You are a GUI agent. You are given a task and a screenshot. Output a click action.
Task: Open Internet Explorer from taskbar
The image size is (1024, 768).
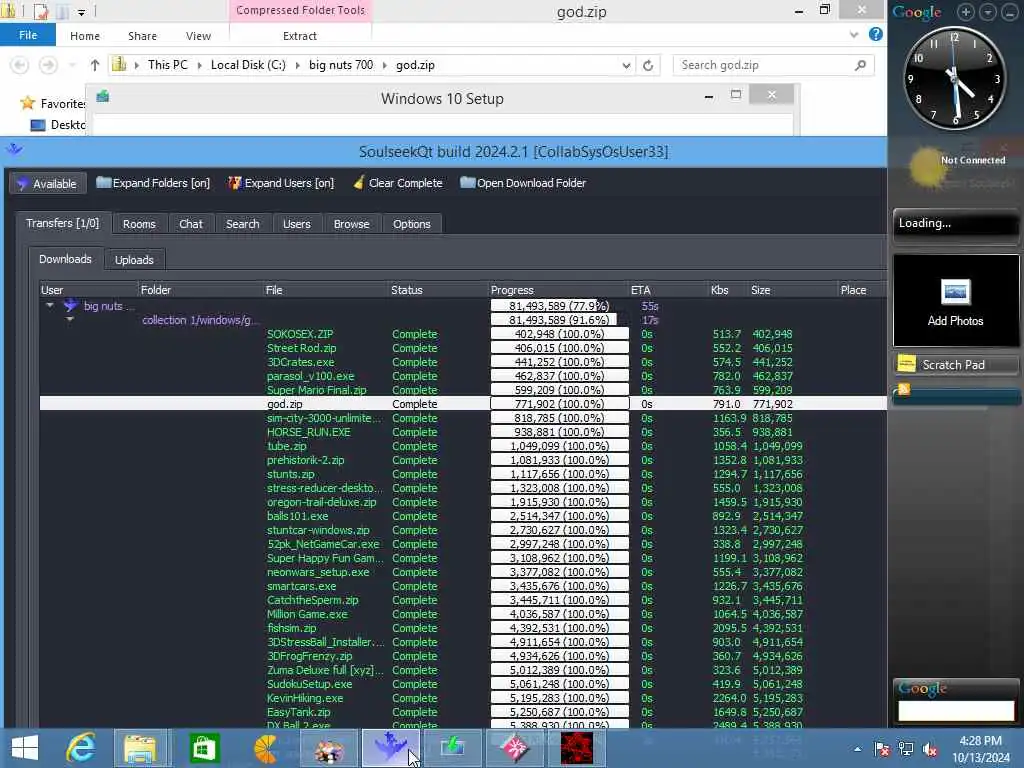[x=81, y=748]
